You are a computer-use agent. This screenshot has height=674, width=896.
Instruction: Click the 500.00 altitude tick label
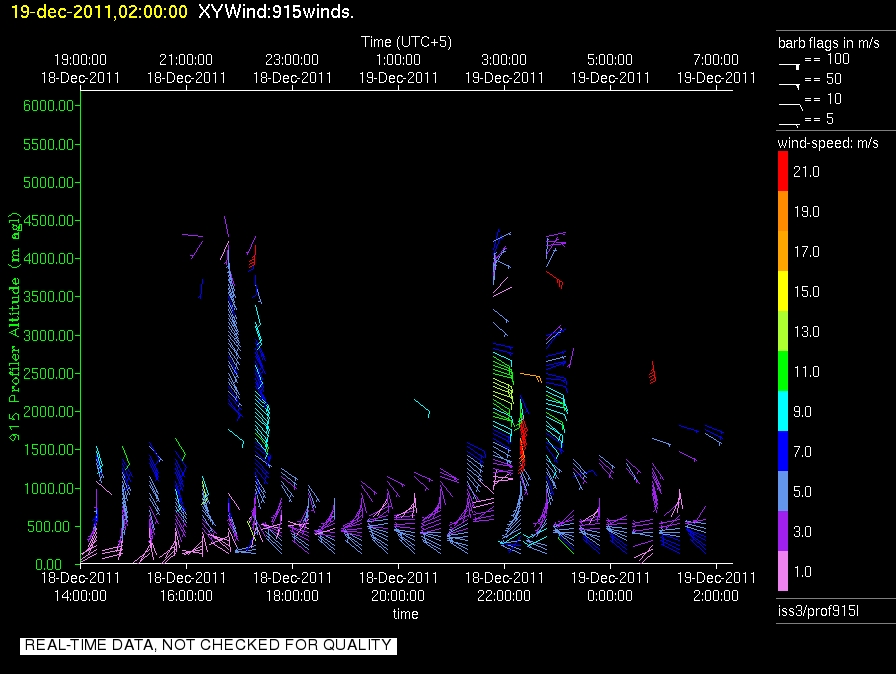[x=51, y=527]
